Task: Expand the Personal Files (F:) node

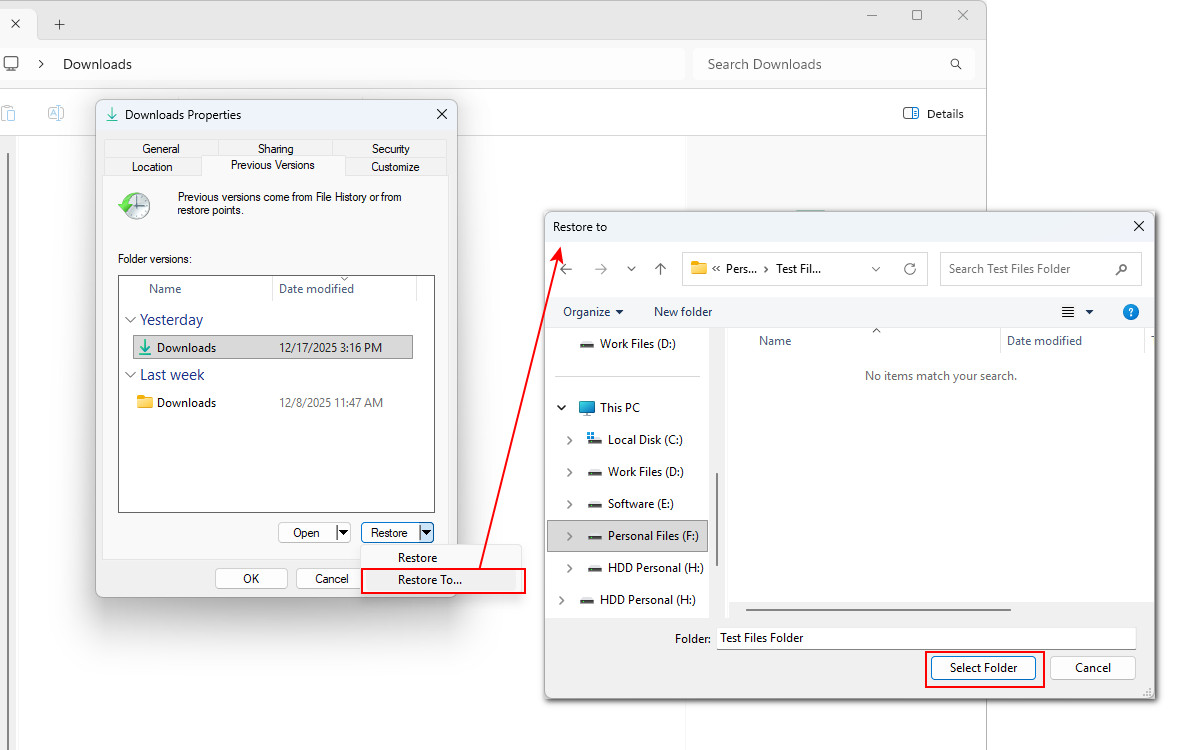Action: [570, 535]
